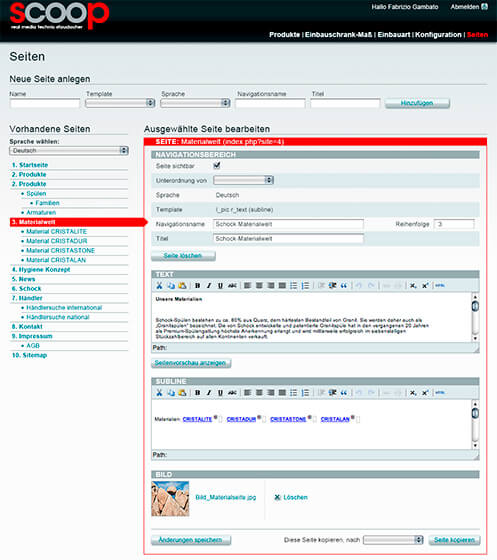The width and height of the screenshot is (497, 560).
Task: Open the Einbauschrank-Maß menu item
Action: pos(338,35)
